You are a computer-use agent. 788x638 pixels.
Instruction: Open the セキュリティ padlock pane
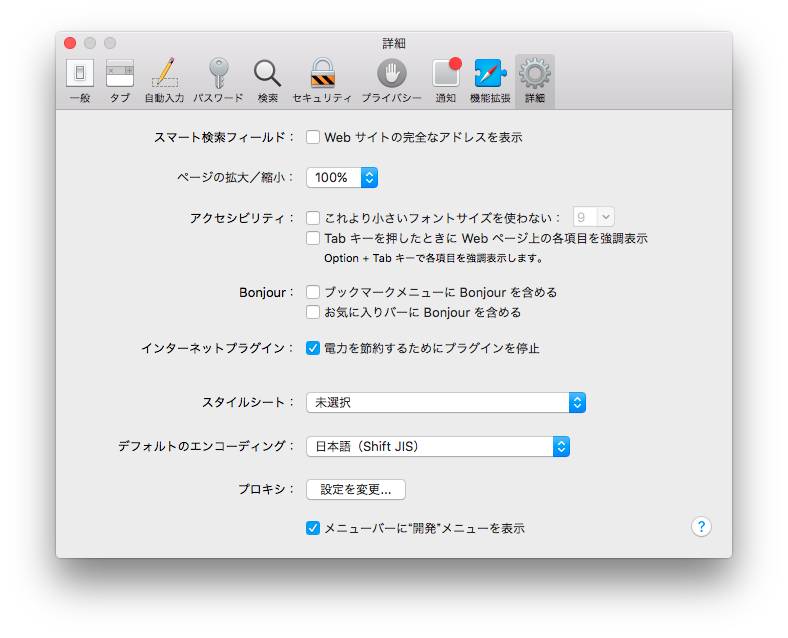322,81
